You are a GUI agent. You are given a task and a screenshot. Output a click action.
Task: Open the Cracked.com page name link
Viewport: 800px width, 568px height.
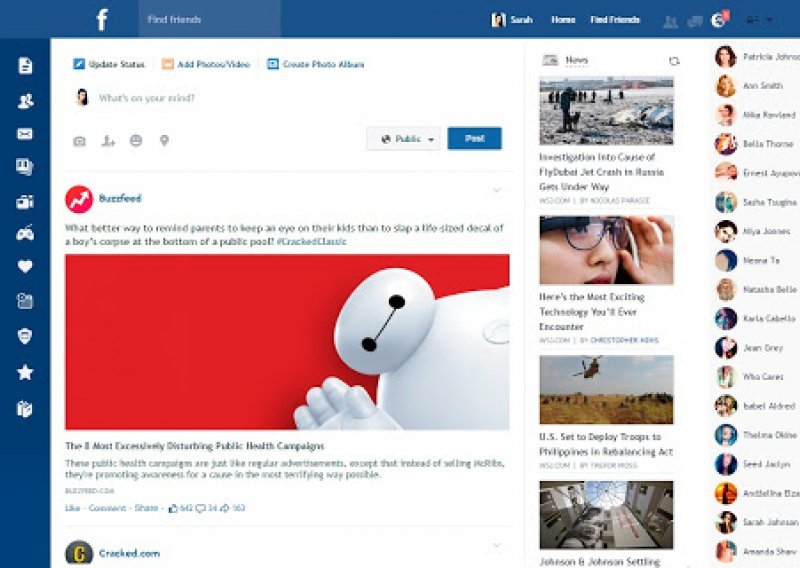pyautogui.click(x=129, y=553)
